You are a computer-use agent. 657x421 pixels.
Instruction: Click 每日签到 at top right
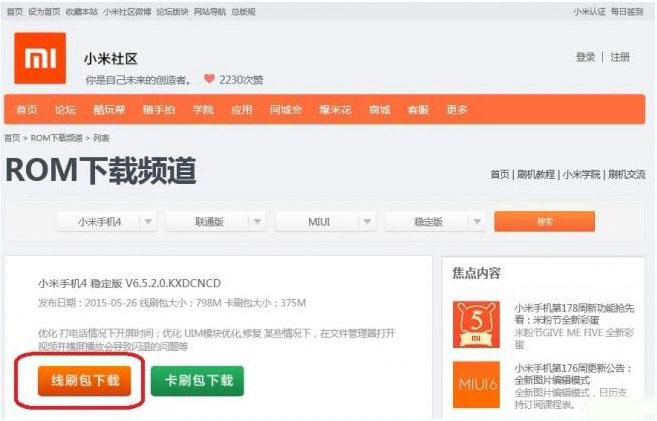click(627, 12)
